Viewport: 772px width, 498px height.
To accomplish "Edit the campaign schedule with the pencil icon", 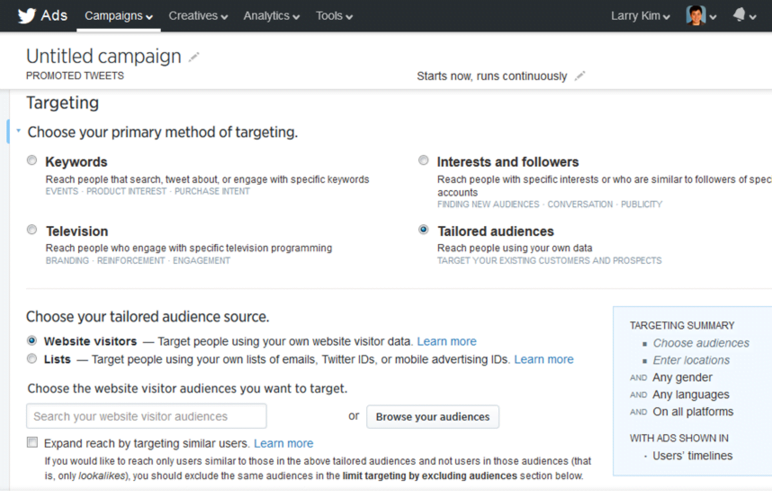I will (580, 76).
